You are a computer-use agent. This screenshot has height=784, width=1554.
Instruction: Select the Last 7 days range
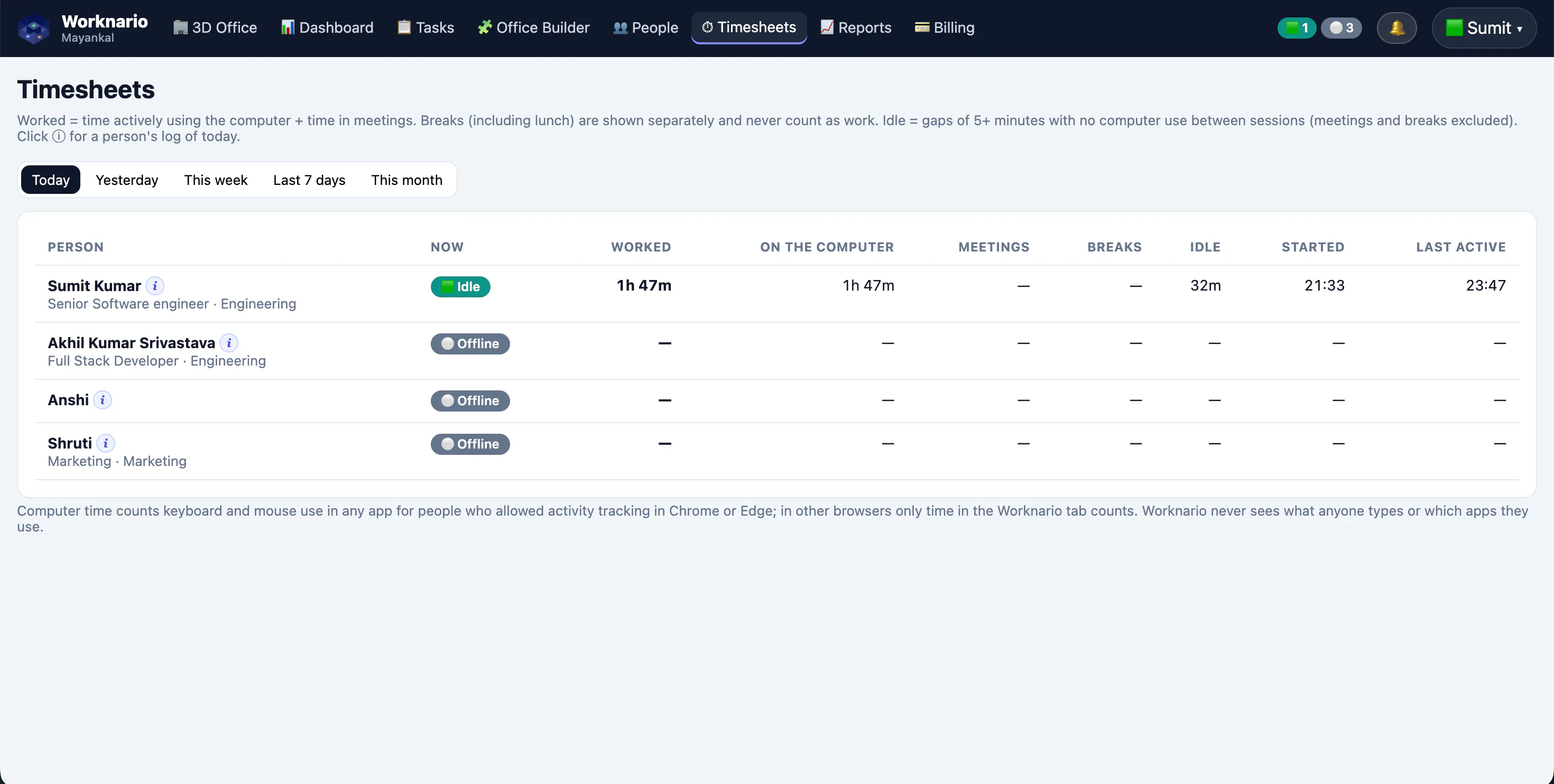point(309,180)
